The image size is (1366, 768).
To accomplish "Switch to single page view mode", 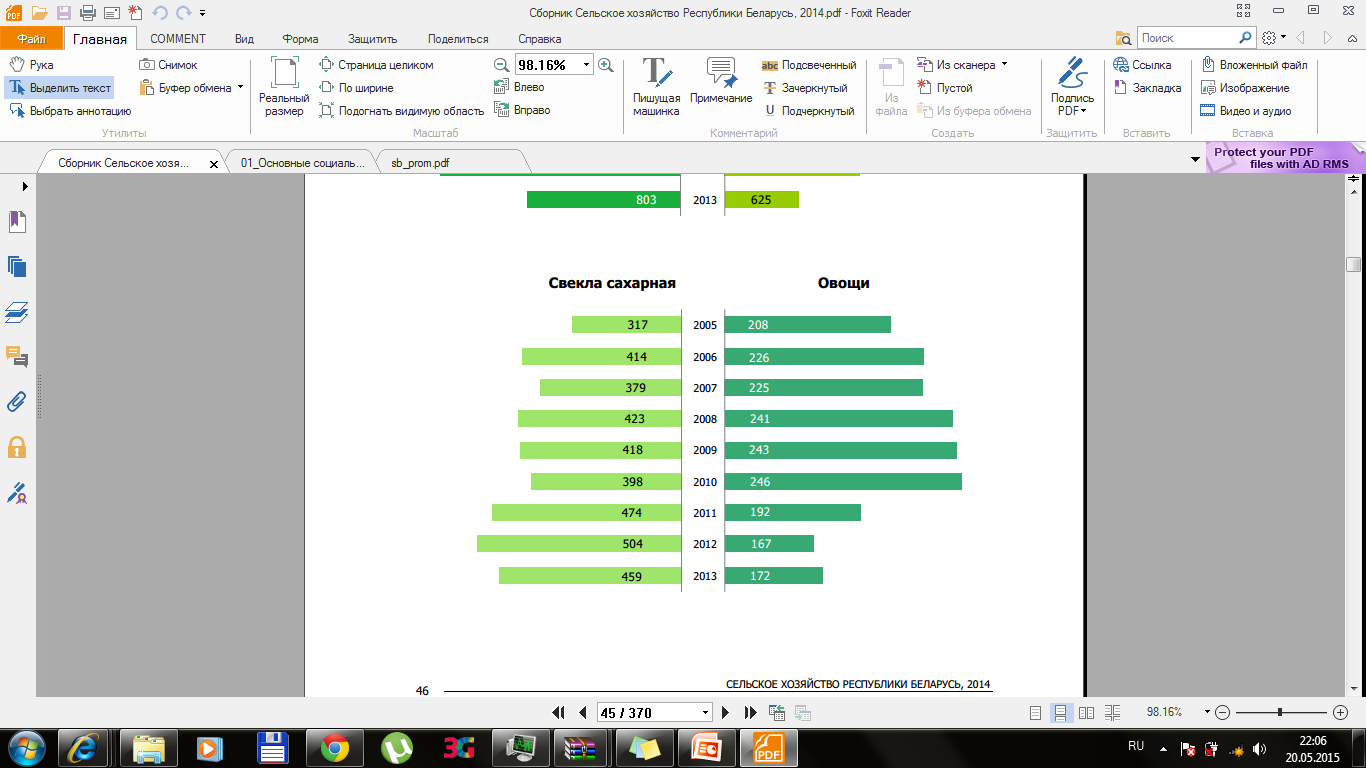I will pyautogui.click(x=1037, y=713).
